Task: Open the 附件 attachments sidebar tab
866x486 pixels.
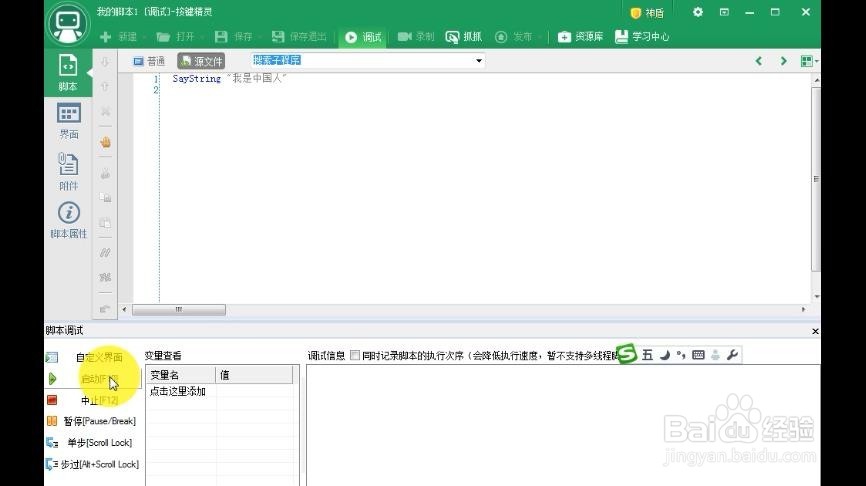Action: point(68,171)
